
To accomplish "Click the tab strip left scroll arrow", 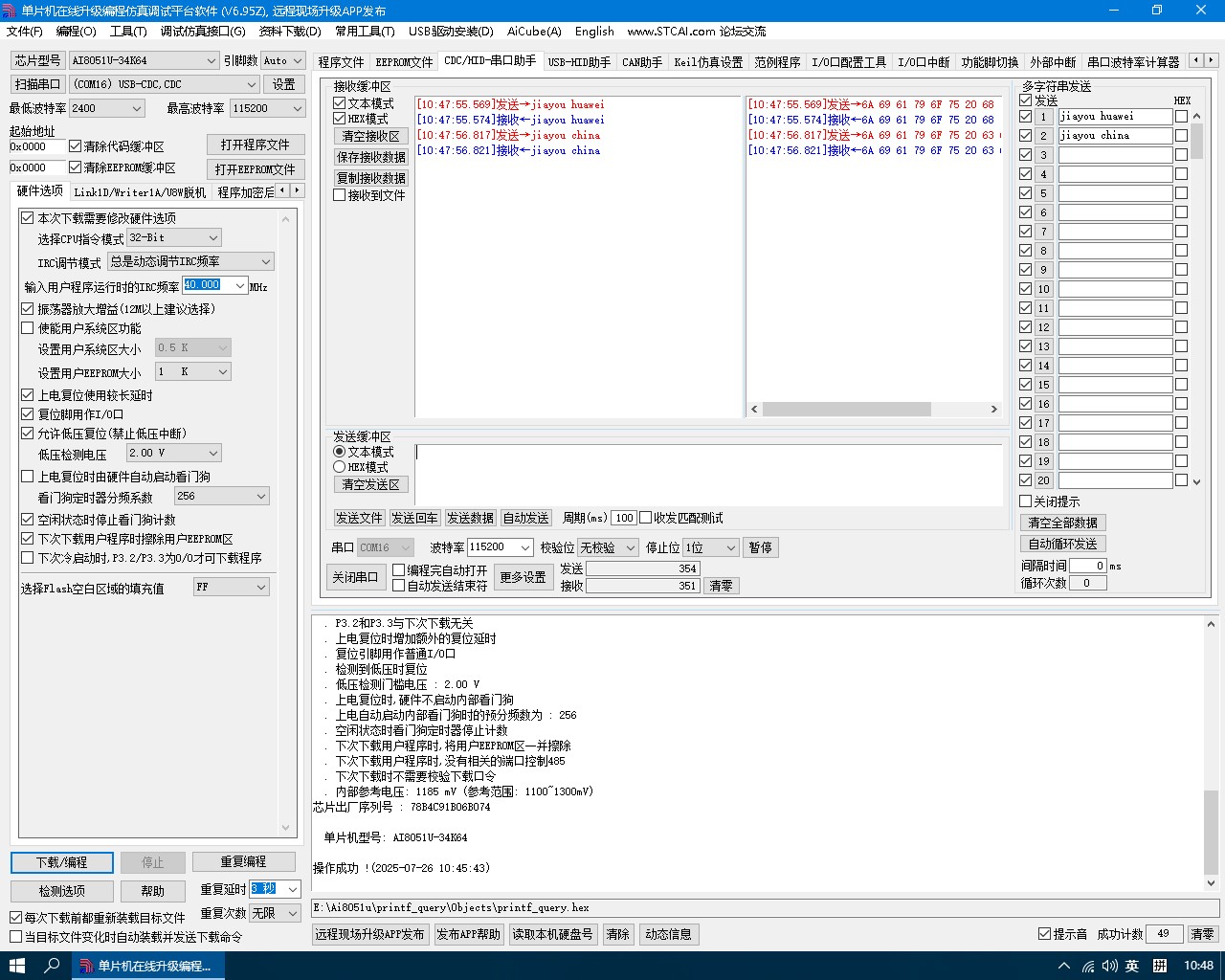I will click(x=1196, y=60).
